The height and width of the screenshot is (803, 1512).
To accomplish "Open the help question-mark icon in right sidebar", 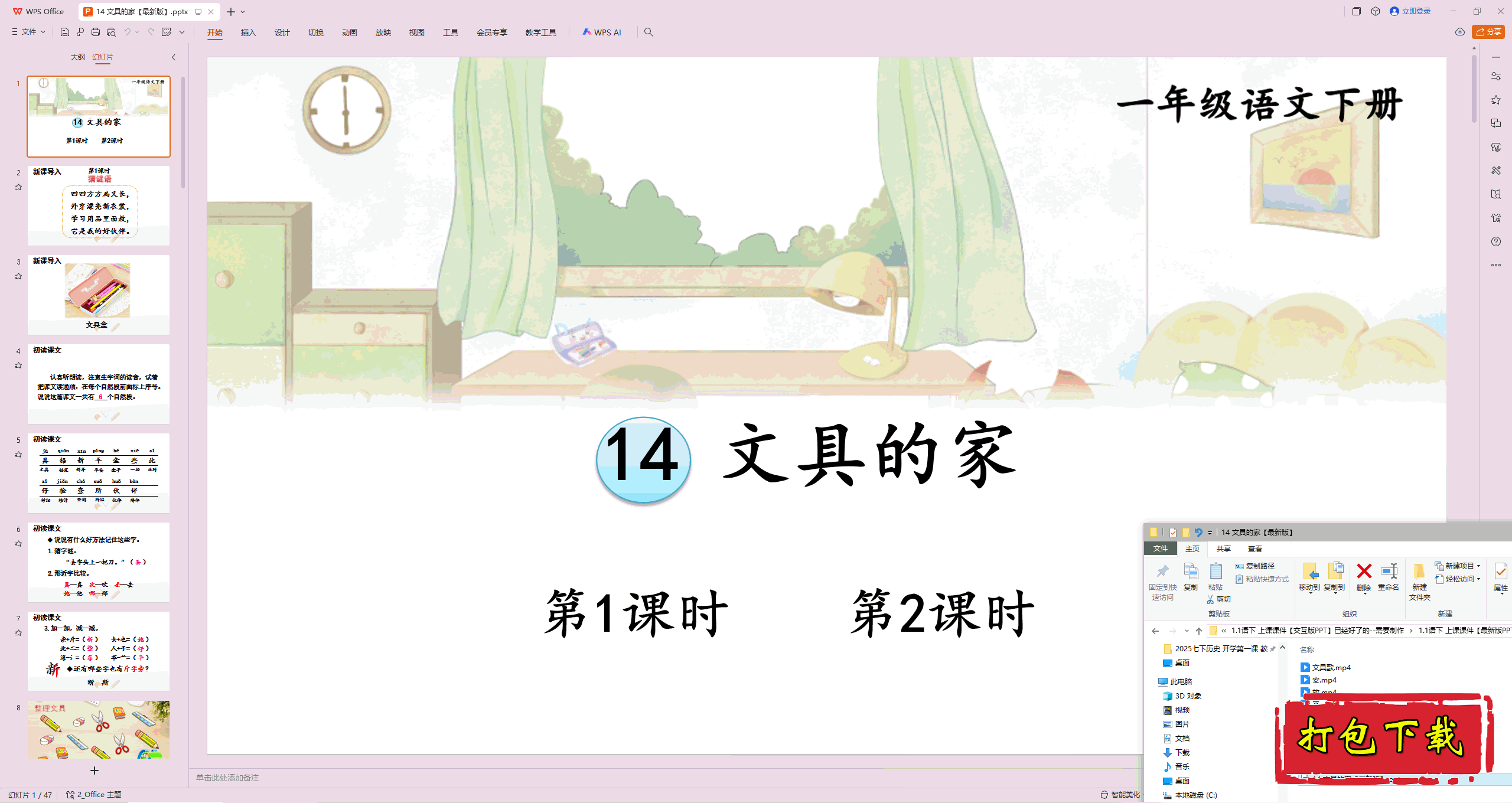I will tap(1495, 241).
